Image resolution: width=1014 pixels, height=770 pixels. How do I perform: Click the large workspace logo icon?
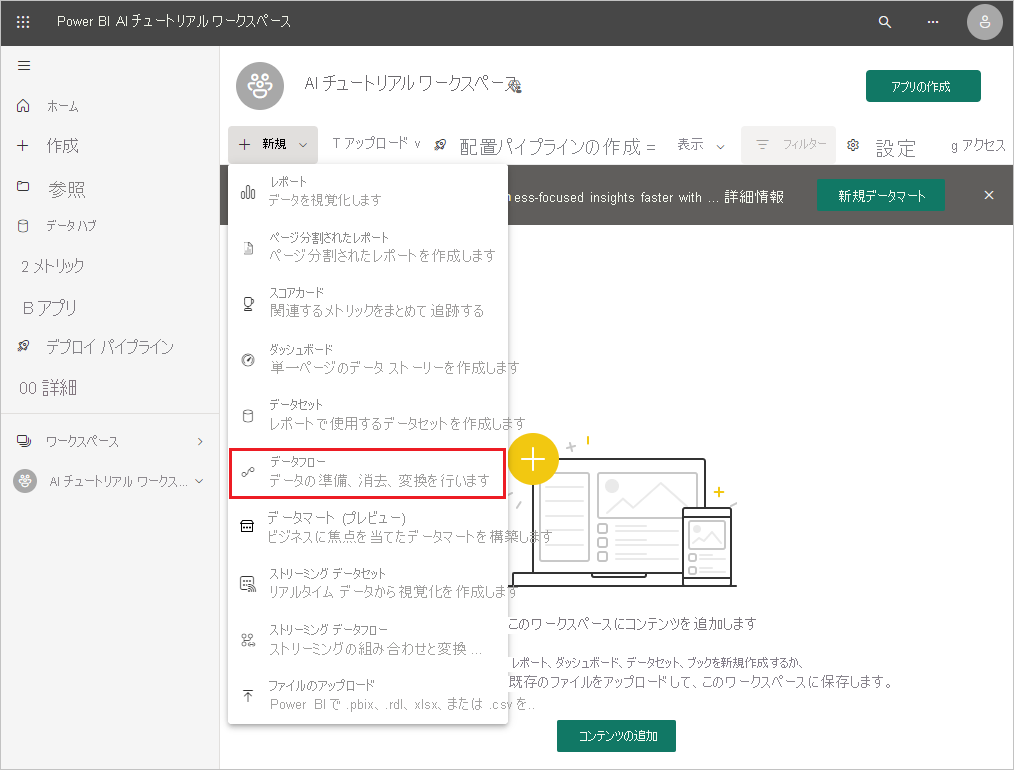pos(260,86)
